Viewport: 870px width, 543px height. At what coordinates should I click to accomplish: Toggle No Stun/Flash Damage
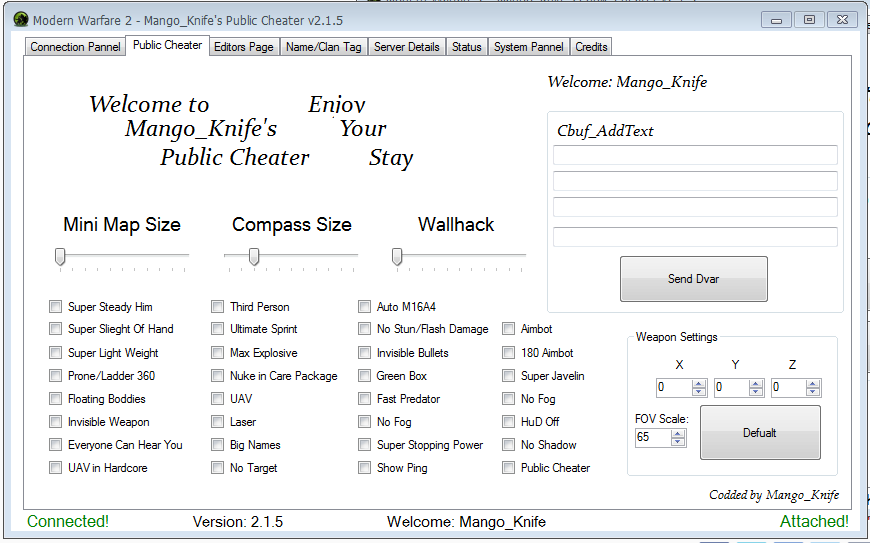365,329
